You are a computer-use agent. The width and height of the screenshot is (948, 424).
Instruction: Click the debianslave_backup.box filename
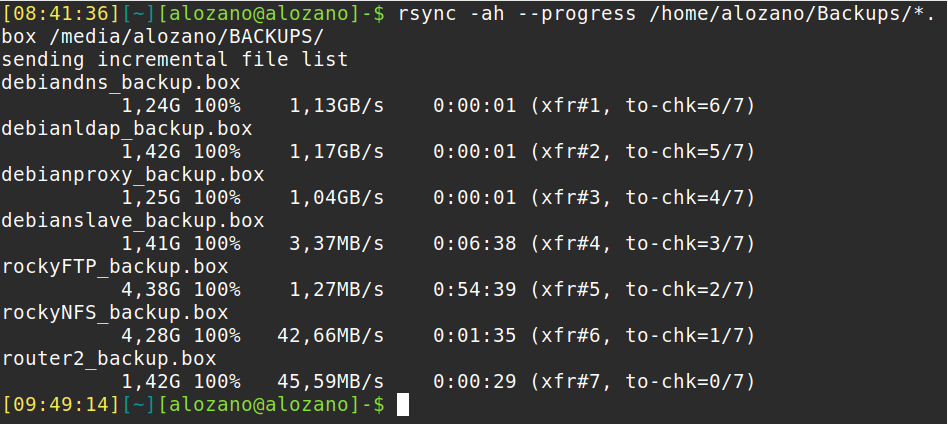click(x=133, y=220)
